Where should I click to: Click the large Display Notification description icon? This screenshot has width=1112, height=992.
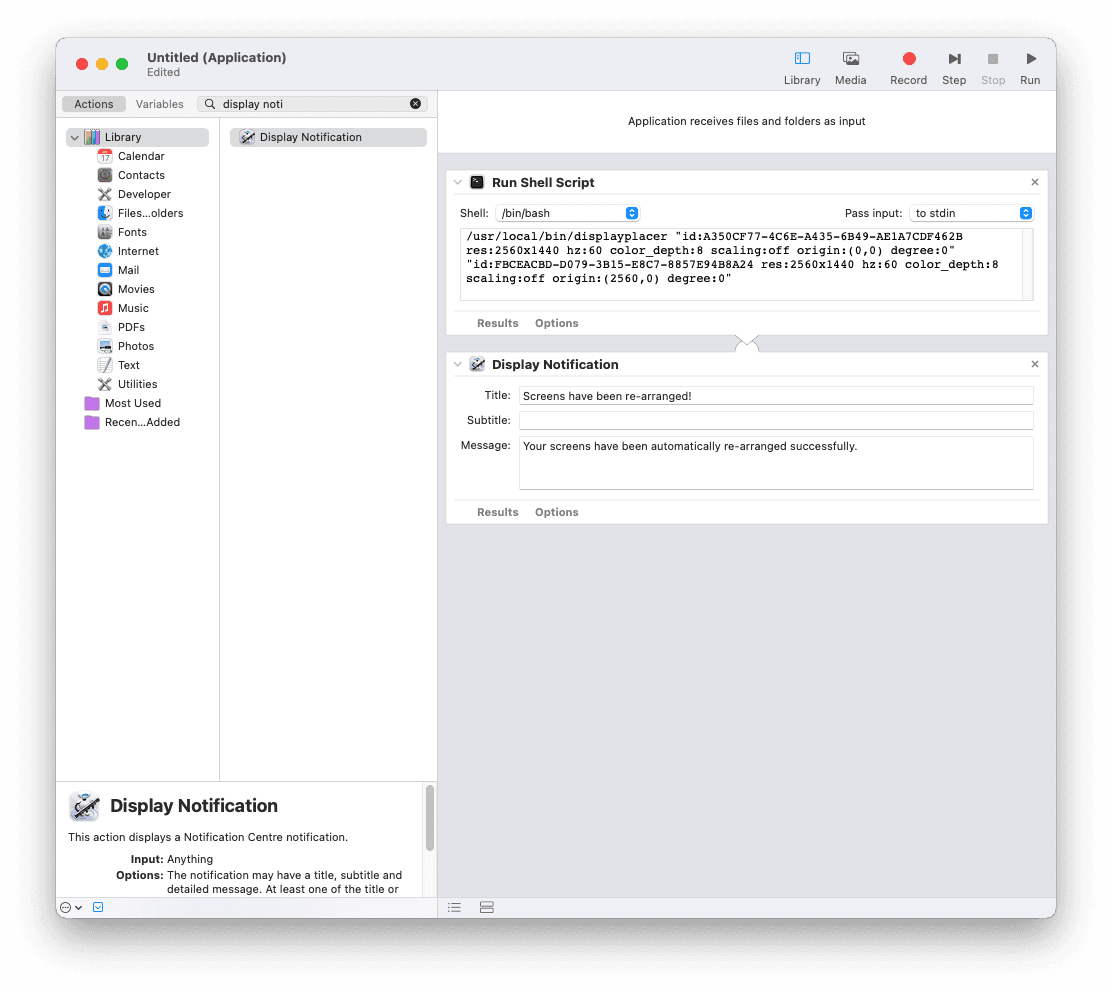pos(84,807)
